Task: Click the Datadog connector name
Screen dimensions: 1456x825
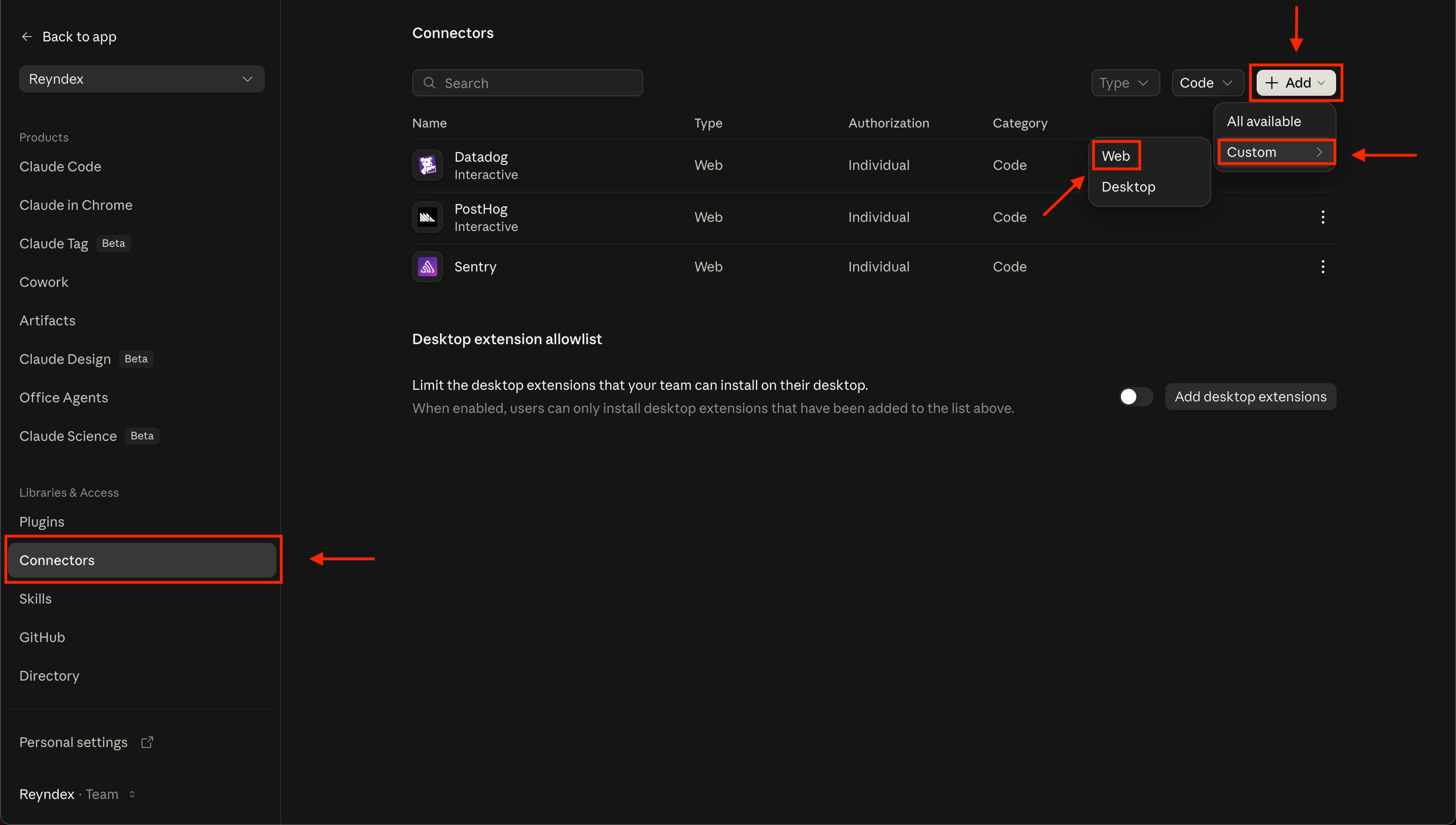Action: (481, 157)
